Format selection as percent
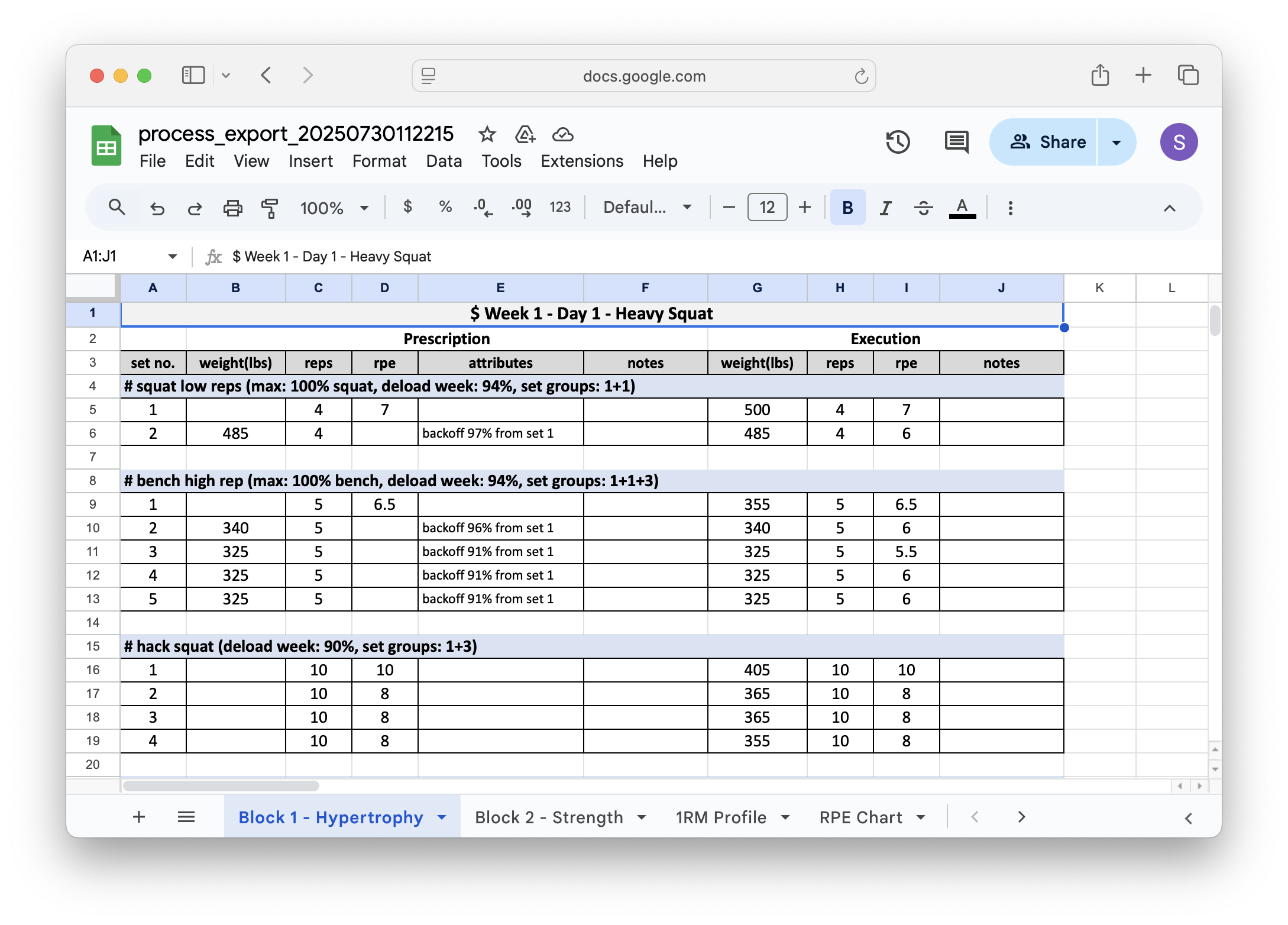 444,208
